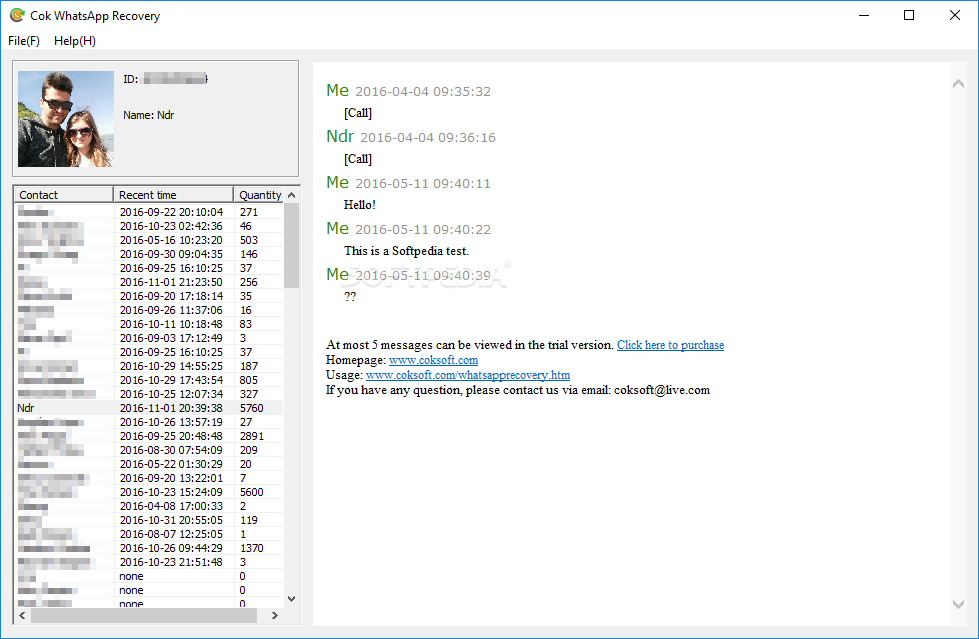Image resolution: width=979 pixels, height=639 pixels.
Task: Maximize the Cok WhatsApp Recovery window
Action: pyautogui.click(x=909, y=15)
